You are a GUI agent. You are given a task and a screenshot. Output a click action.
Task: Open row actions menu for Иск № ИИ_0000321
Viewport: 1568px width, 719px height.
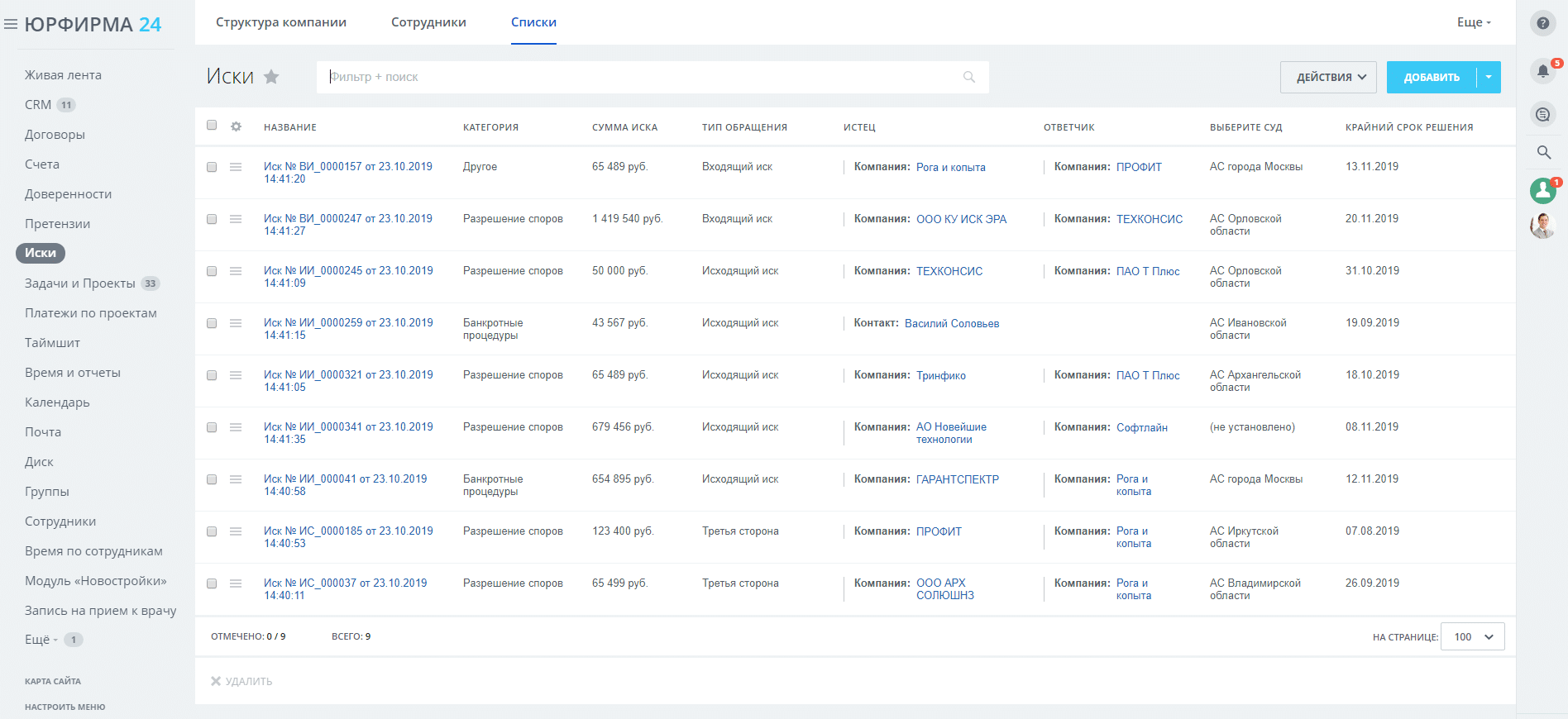click(236, 375)
